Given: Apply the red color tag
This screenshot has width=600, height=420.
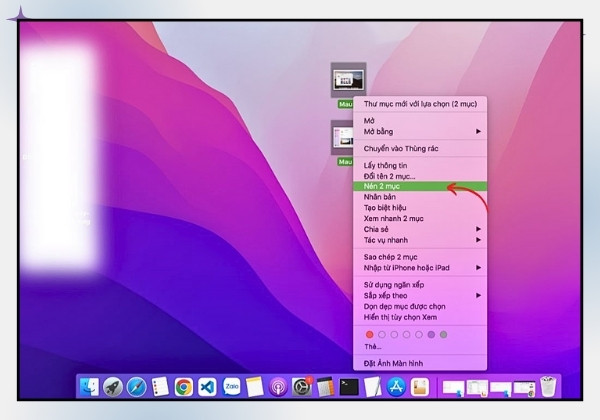Looking at the screenshot, I should (x=369, y=335).
